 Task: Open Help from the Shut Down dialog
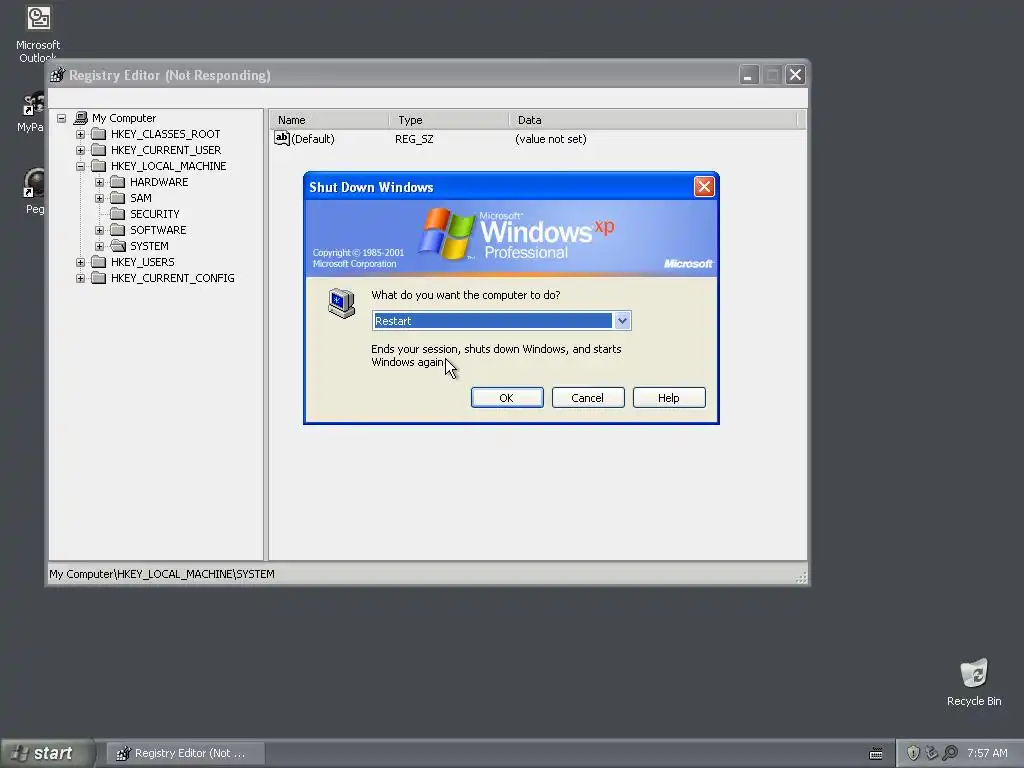point(669,398)
